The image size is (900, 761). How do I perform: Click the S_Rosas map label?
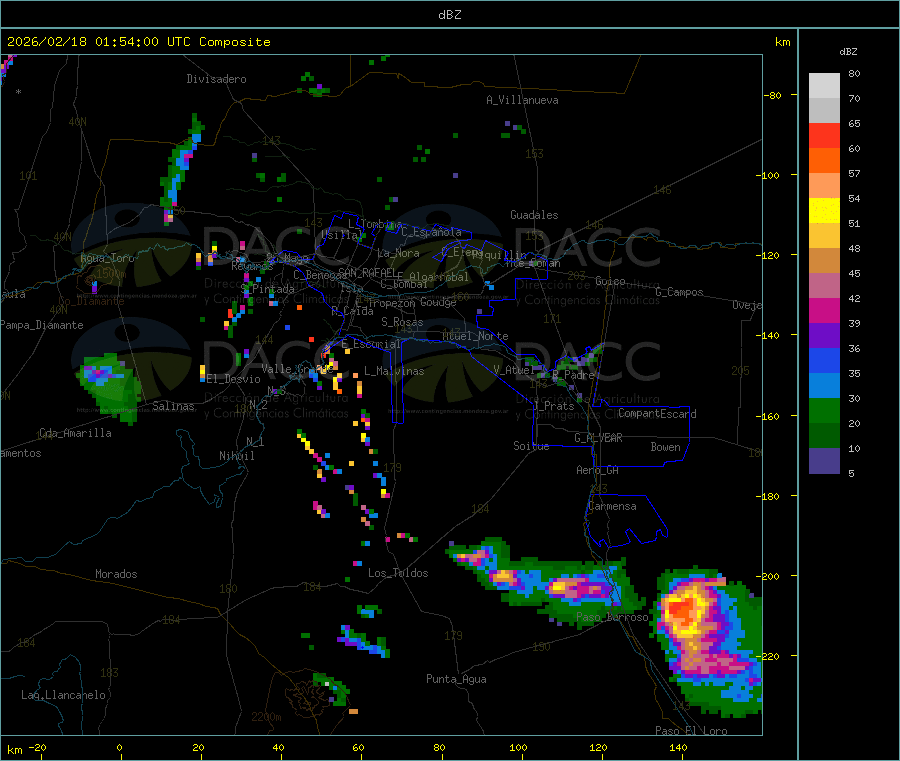[x=402, y=322]
